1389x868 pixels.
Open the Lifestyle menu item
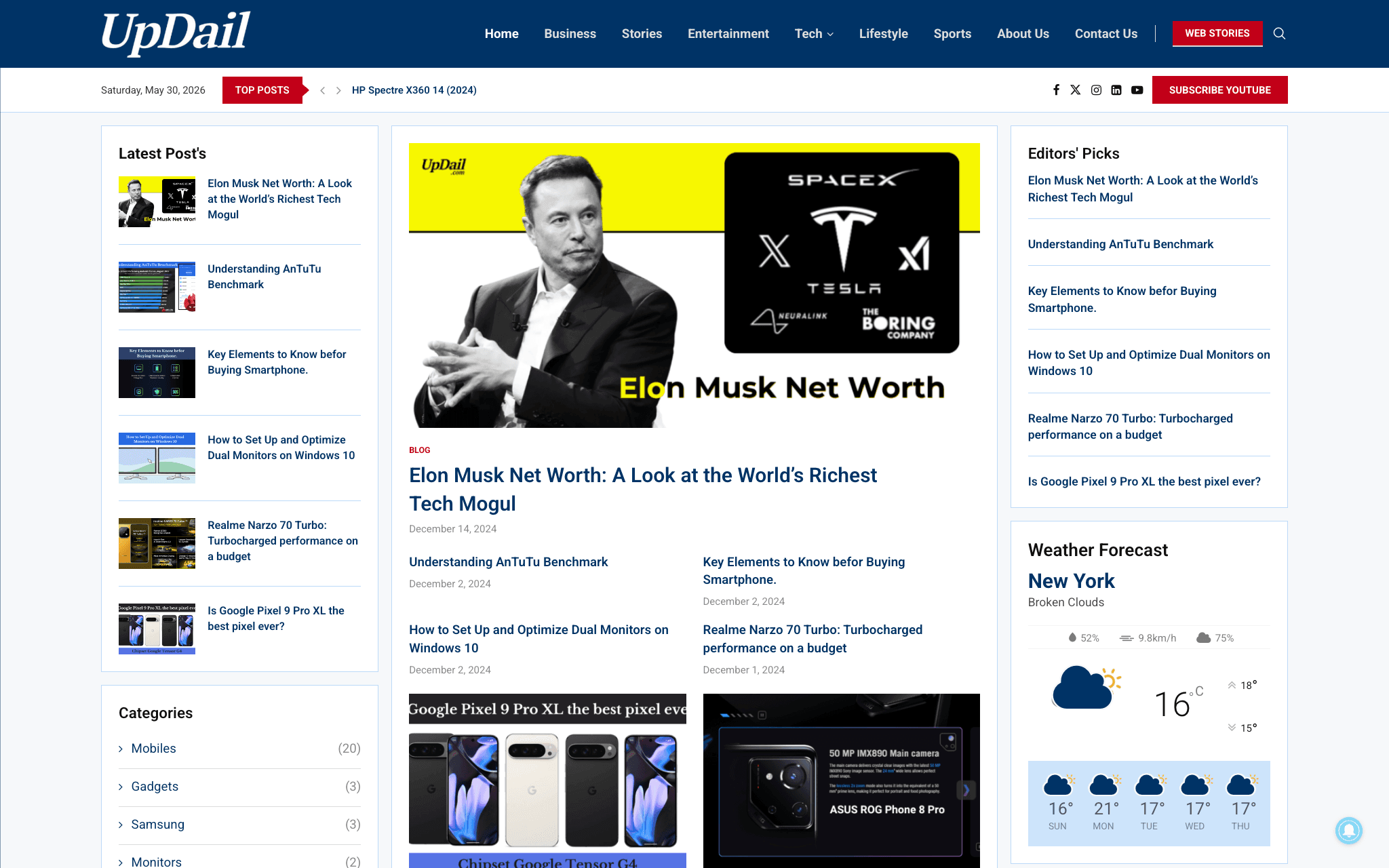point(883,33)
